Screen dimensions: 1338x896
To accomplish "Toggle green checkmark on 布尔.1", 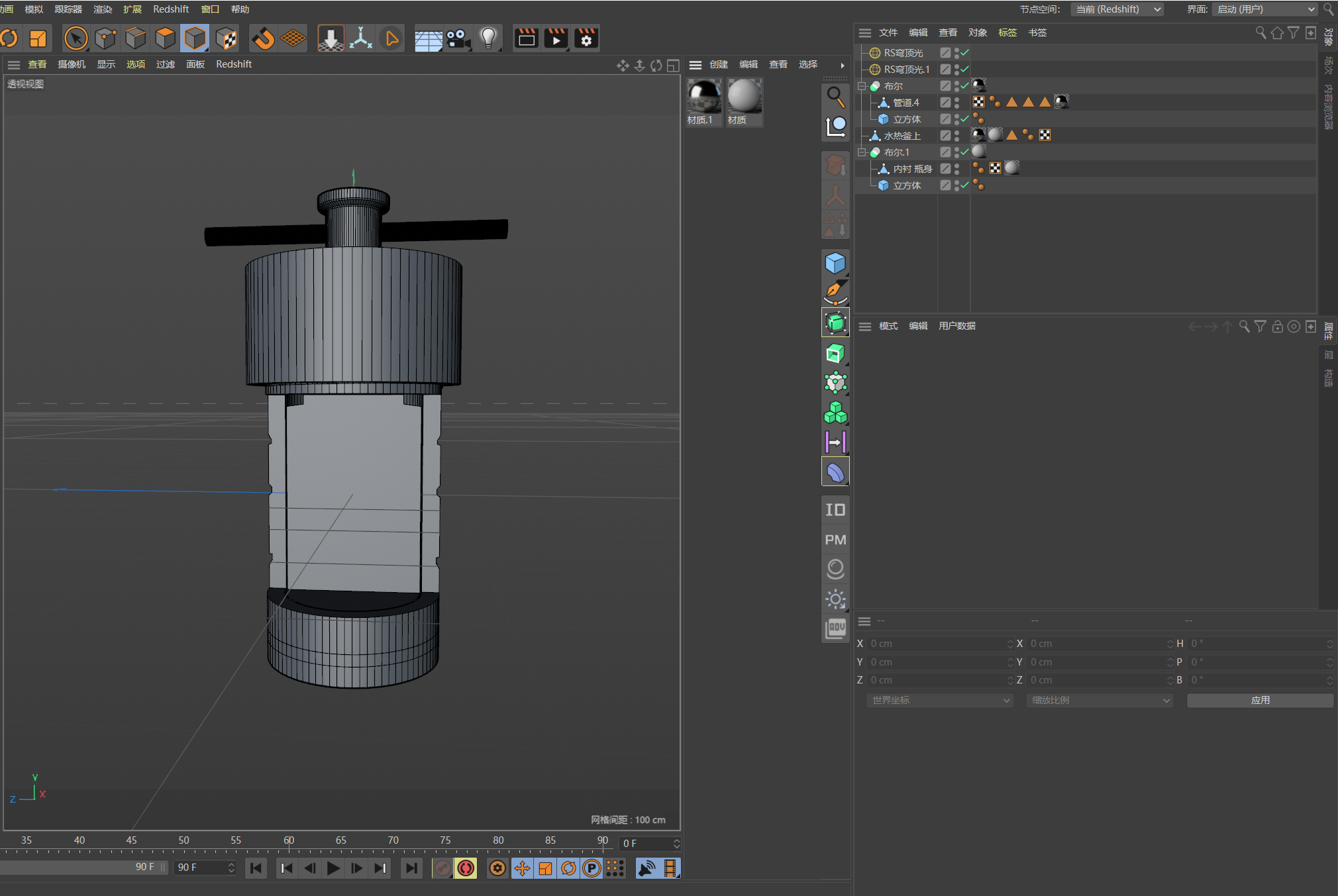I will click(965, 152).
